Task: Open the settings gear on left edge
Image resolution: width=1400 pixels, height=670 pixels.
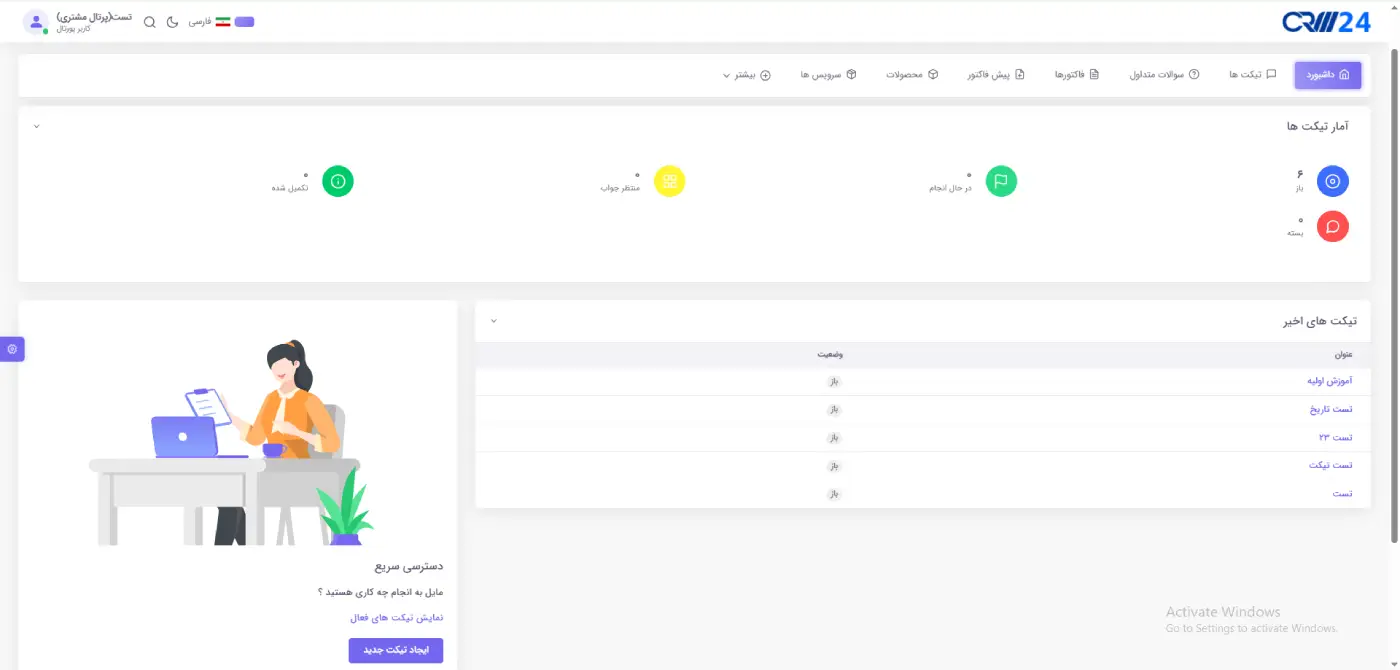Action: coord(12,349)
